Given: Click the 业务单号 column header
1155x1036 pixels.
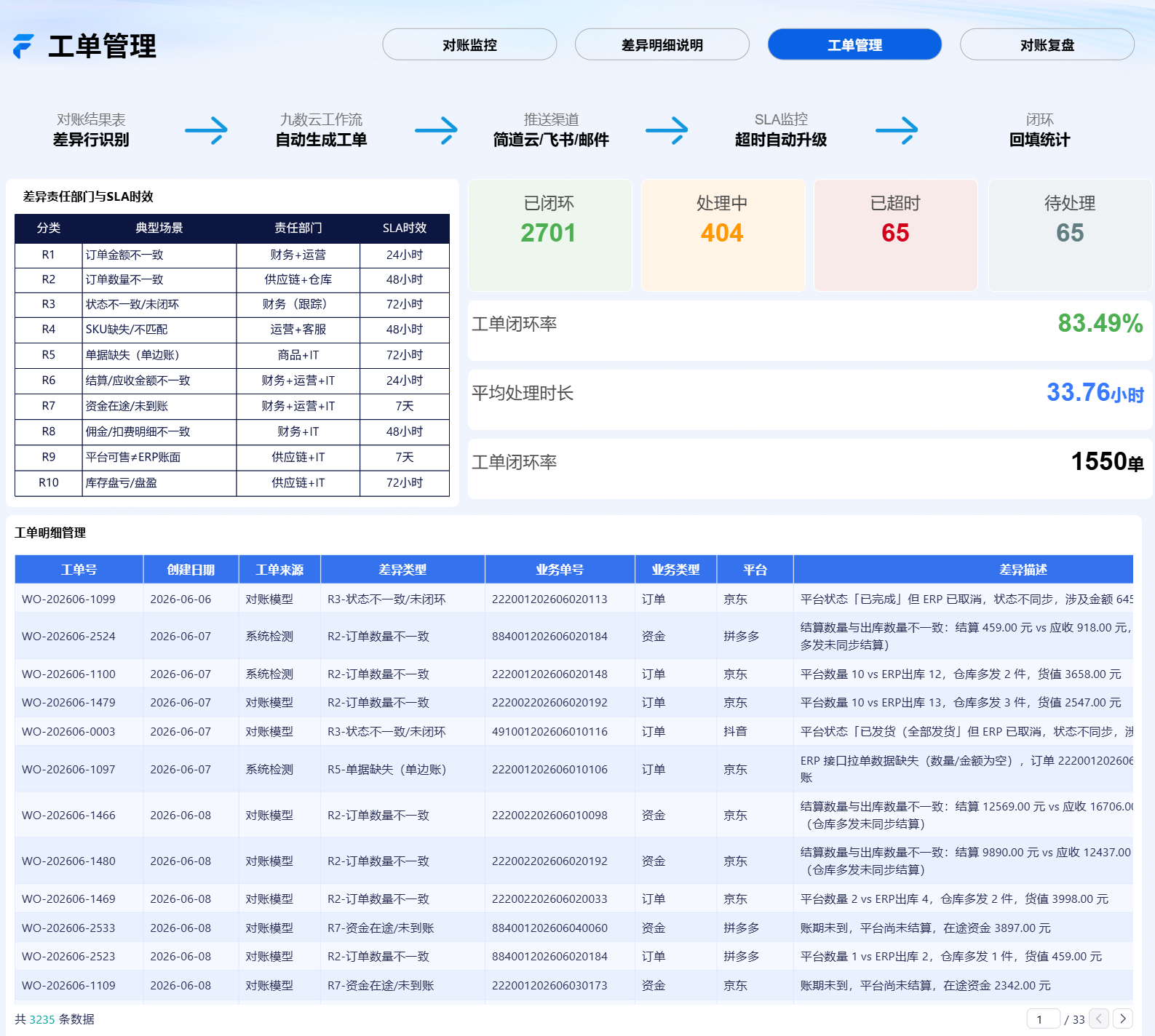Looking at the screenshot, I should (560, 570).
